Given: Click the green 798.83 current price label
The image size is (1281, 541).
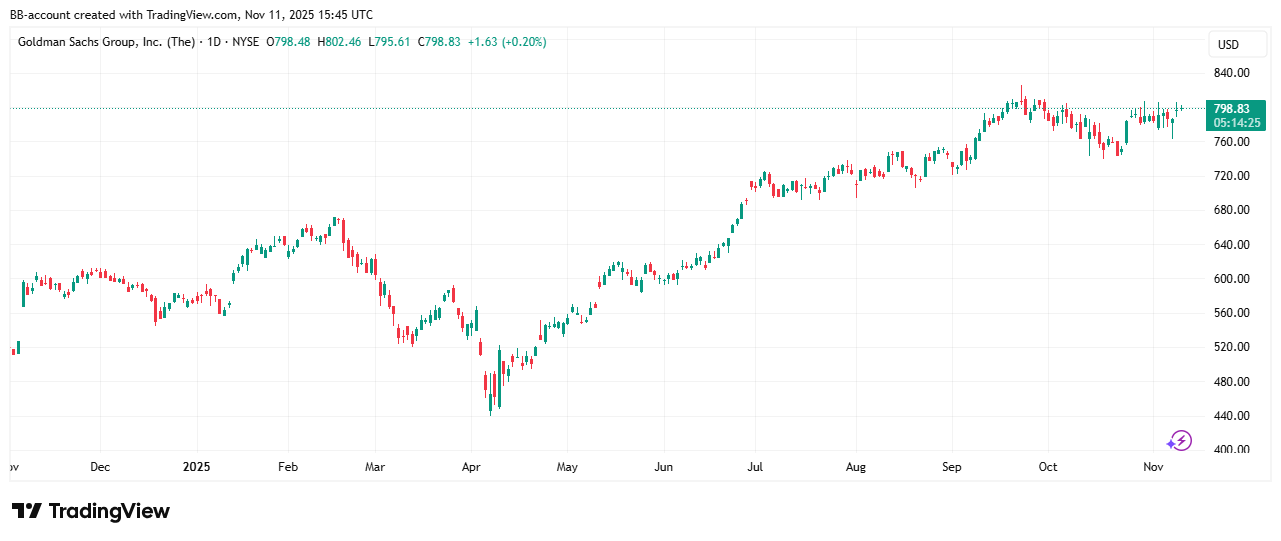Looking at the screenshot, I should pos(1230,109).
